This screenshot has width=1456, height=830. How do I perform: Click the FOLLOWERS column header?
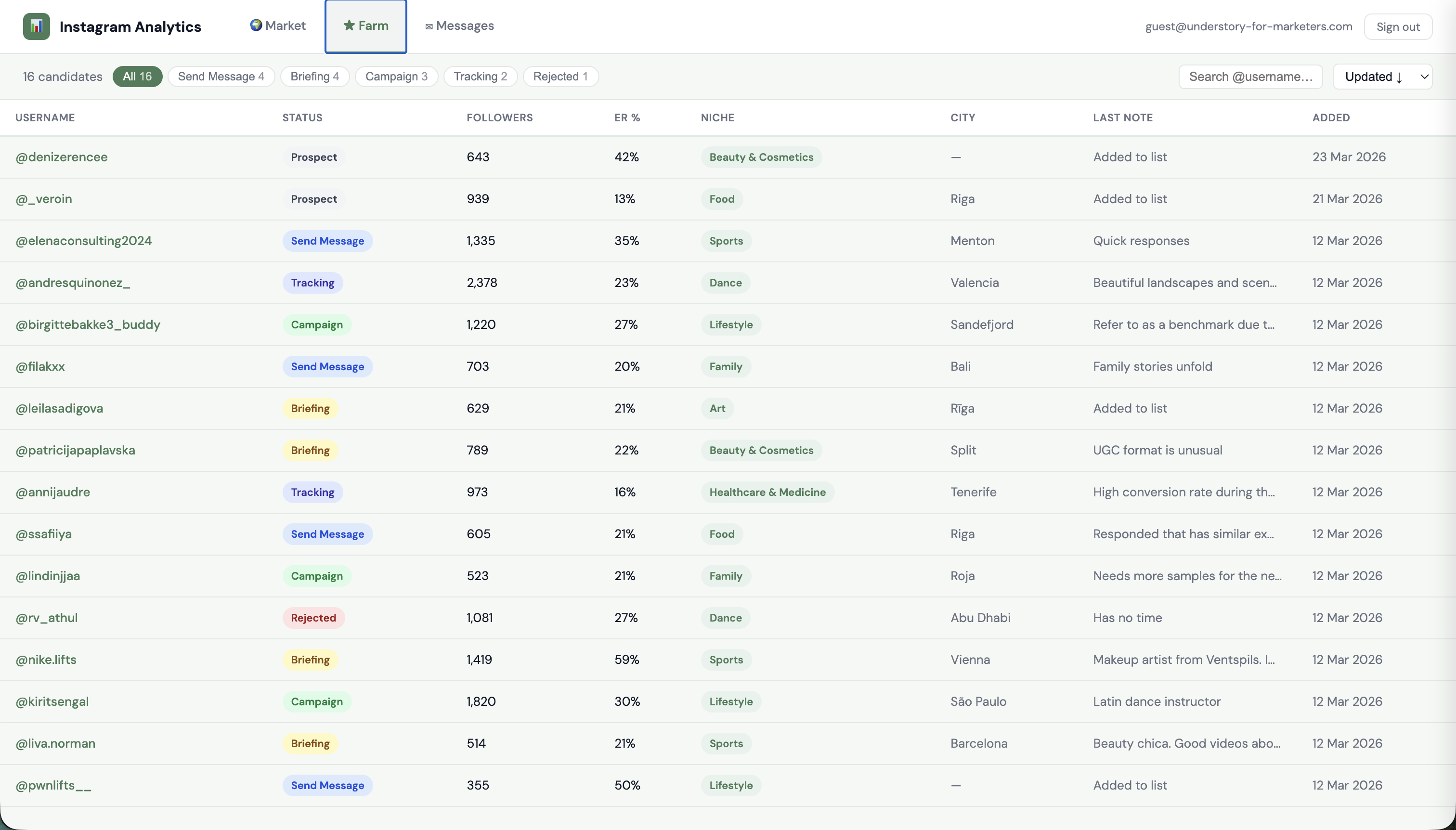tap(499, 117)
